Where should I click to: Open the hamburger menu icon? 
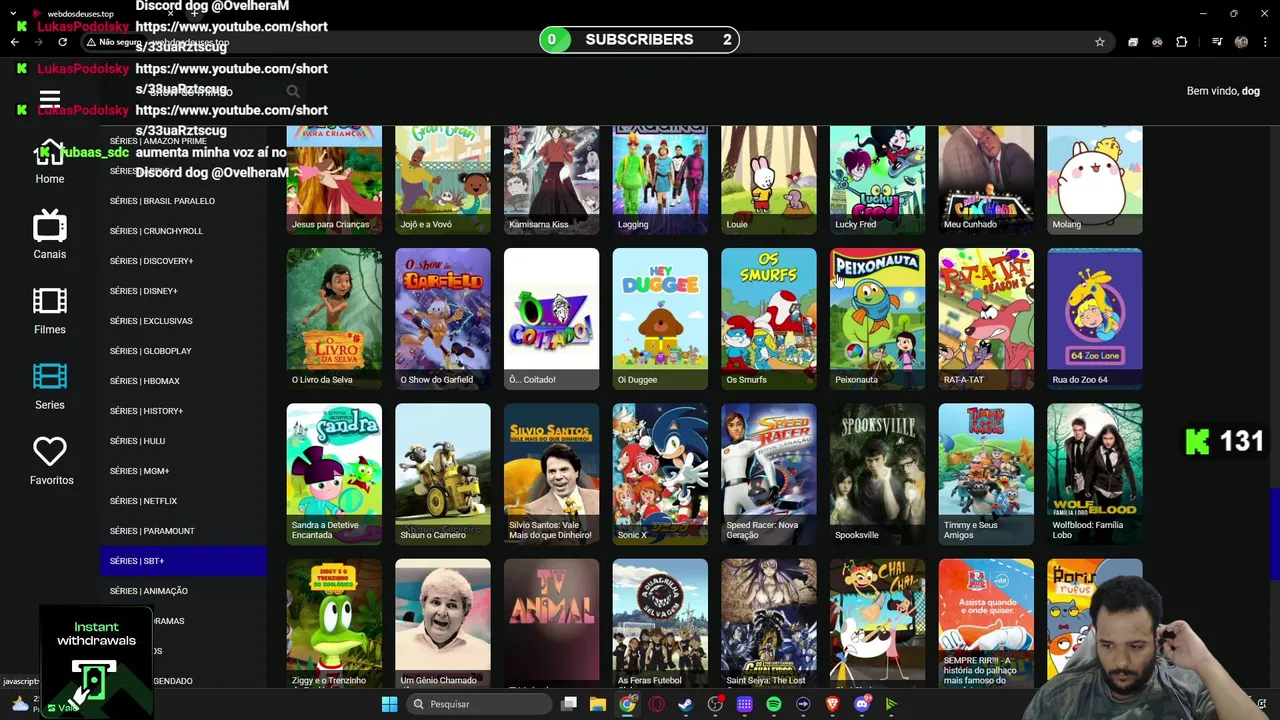click(50, 100)
